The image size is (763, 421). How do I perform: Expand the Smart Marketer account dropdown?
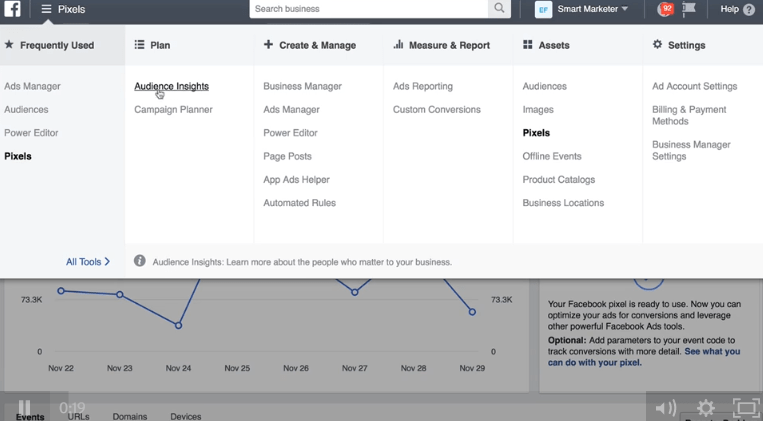(x=625, y=9)
